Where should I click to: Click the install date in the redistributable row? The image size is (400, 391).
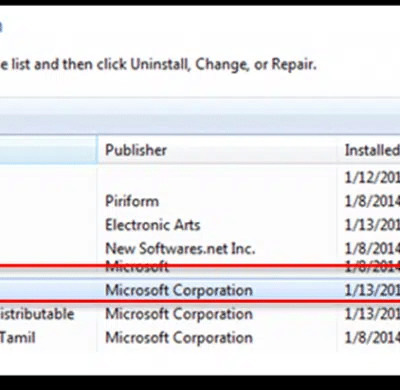372,314
